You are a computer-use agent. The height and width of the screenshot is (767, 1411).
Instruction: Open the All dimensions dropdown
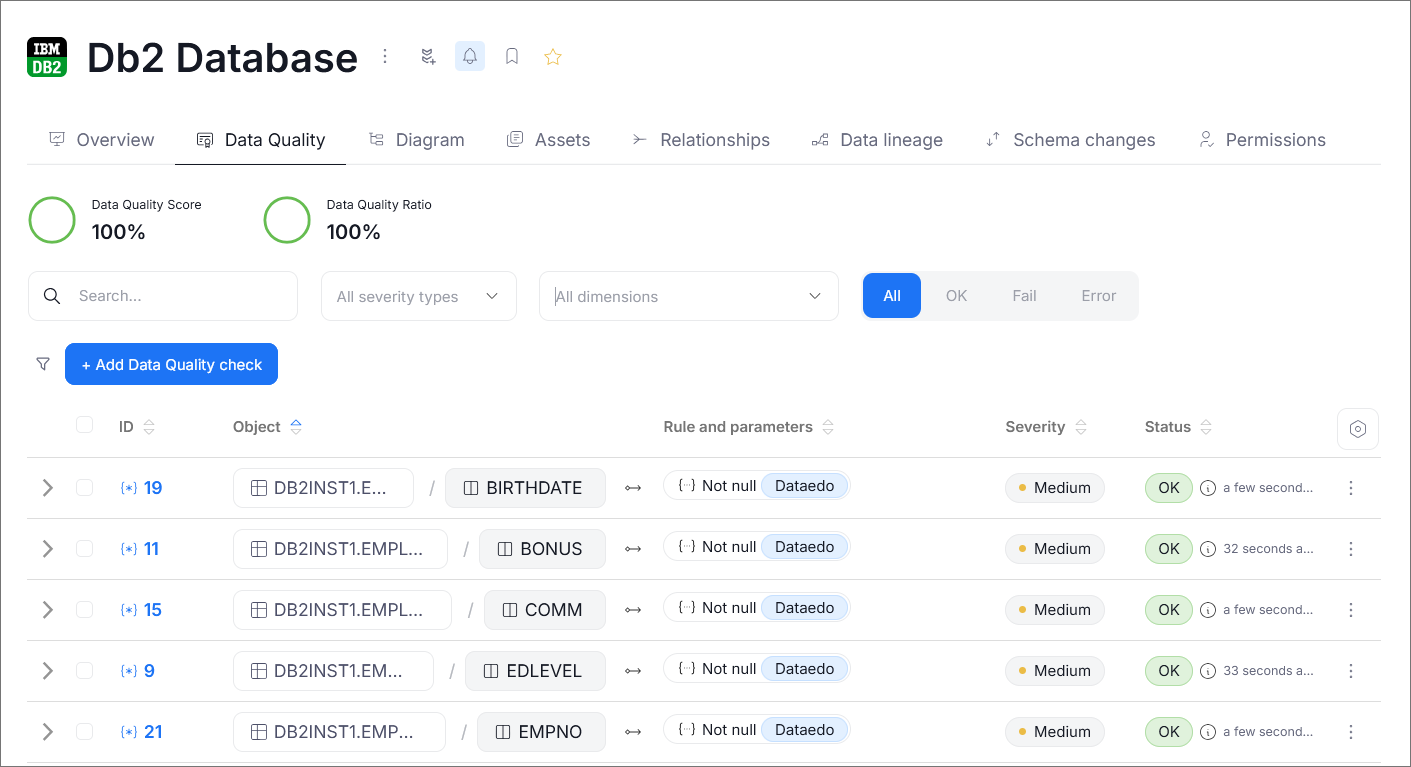[x=688, y=296]
